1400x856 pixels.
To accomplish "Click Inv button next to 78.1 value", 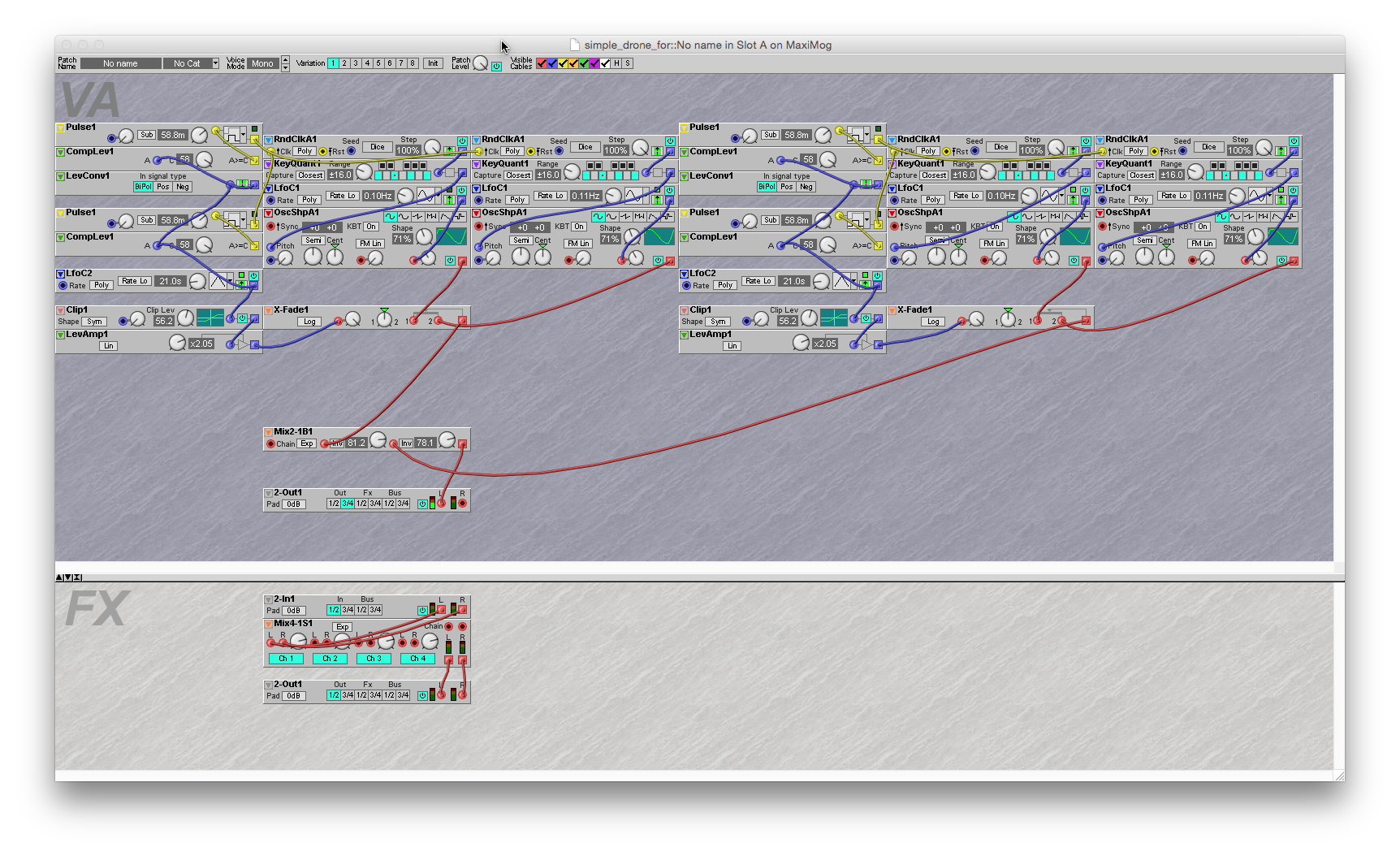I will 406,443.
